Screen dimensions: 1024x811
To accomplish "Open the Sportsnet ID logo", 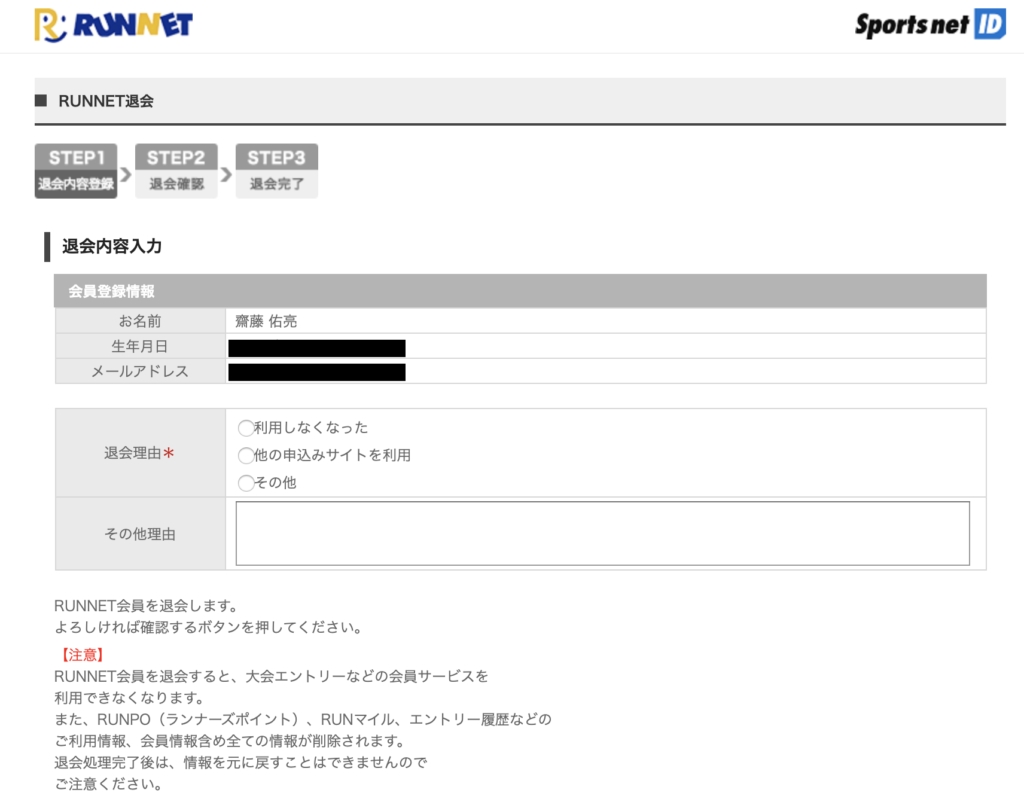I will (x=930, y=25).
